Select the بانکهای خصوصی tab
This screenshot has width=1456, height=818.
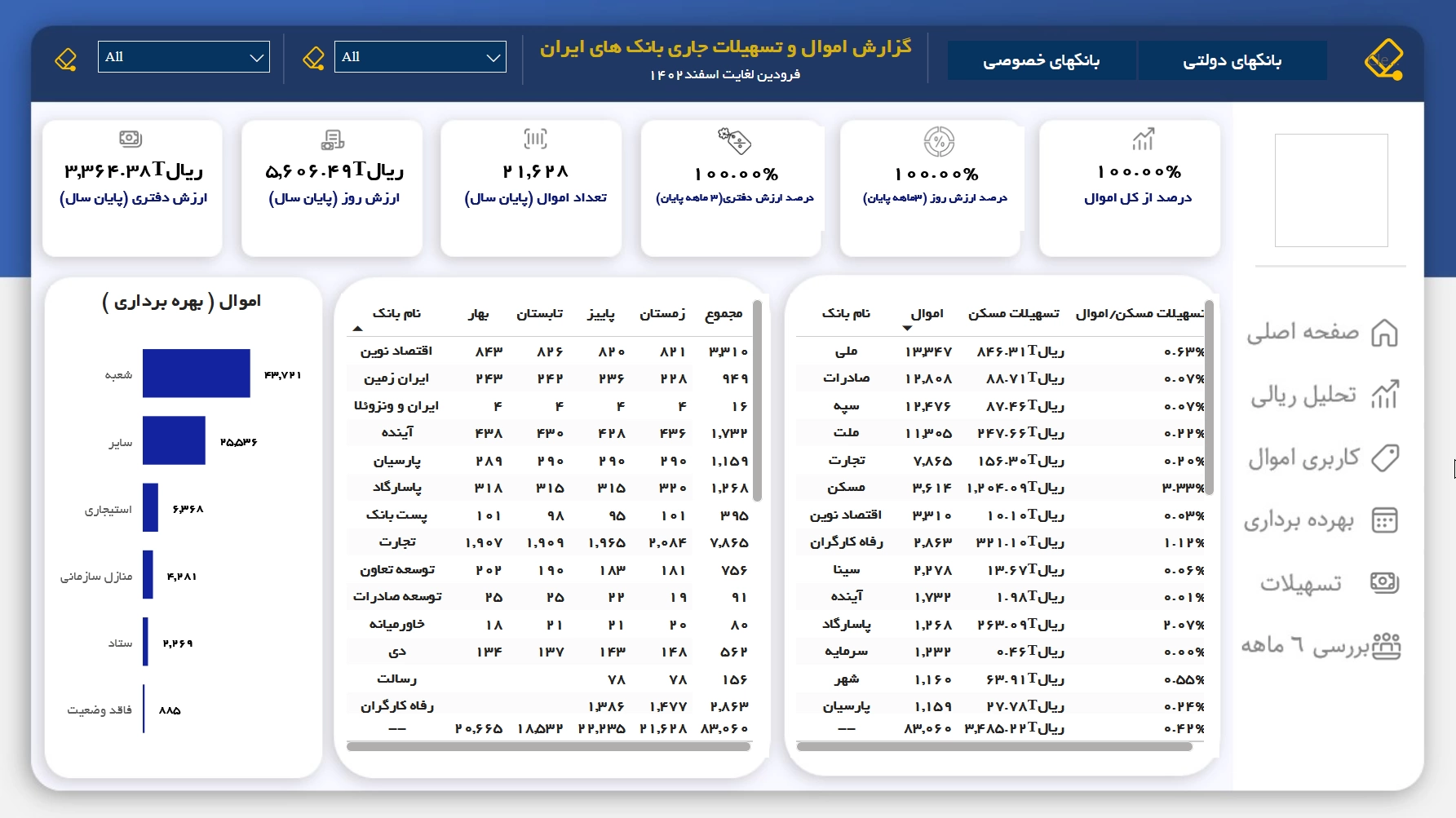pyautogui.click(x=1042, y=61)
